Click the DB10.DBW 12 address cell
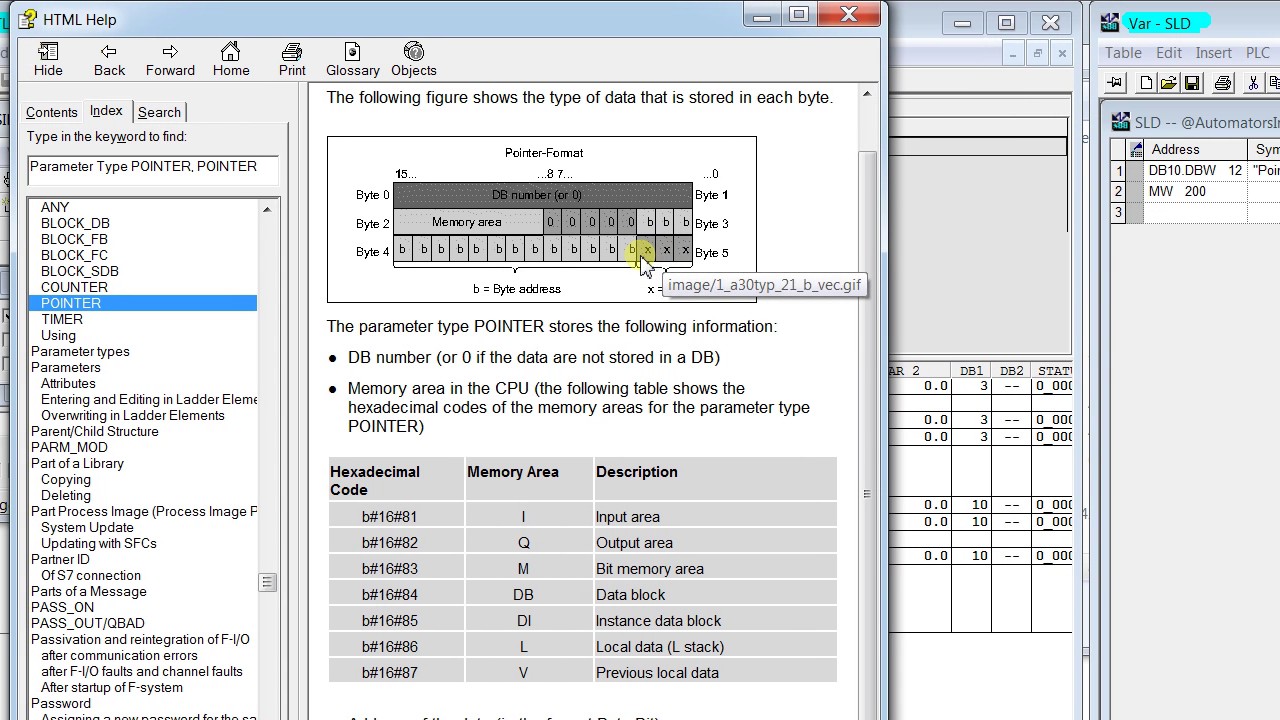 pyautogui.click(x=1196, y=171)
